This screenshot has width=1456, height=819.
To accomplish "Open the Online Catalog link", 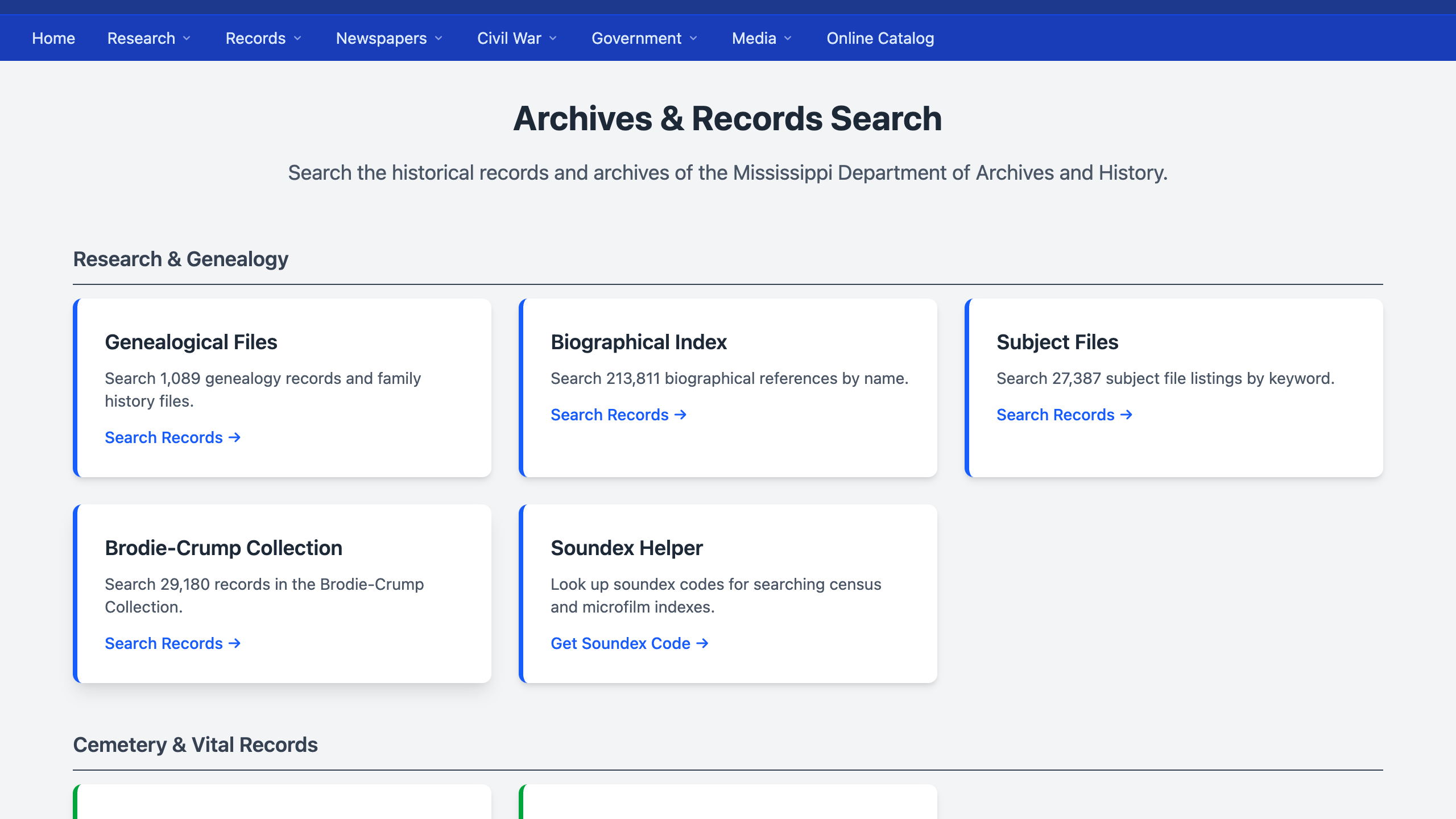I will [880, 38].
